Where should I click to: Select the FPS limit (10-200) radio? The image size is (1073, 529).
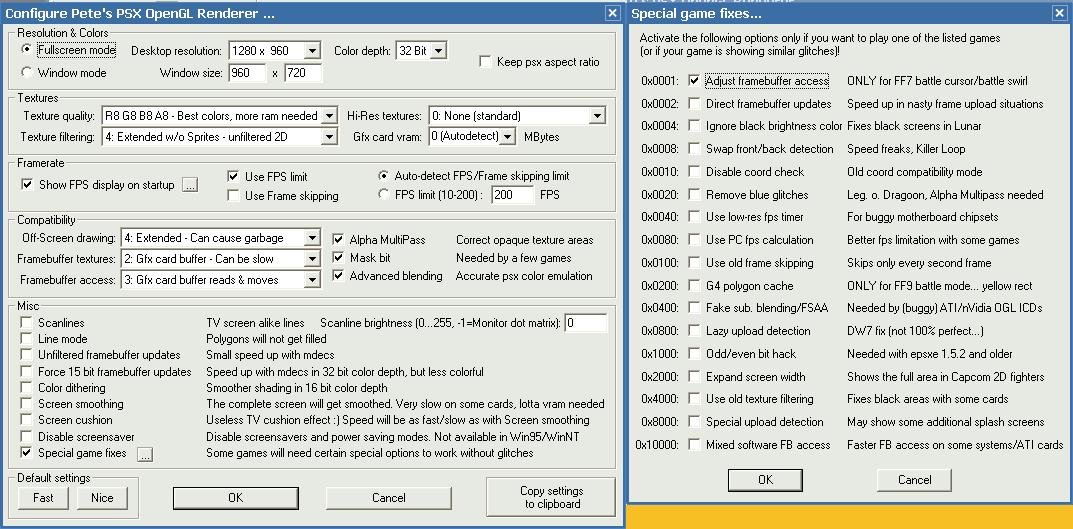click(x=384, y=194)
